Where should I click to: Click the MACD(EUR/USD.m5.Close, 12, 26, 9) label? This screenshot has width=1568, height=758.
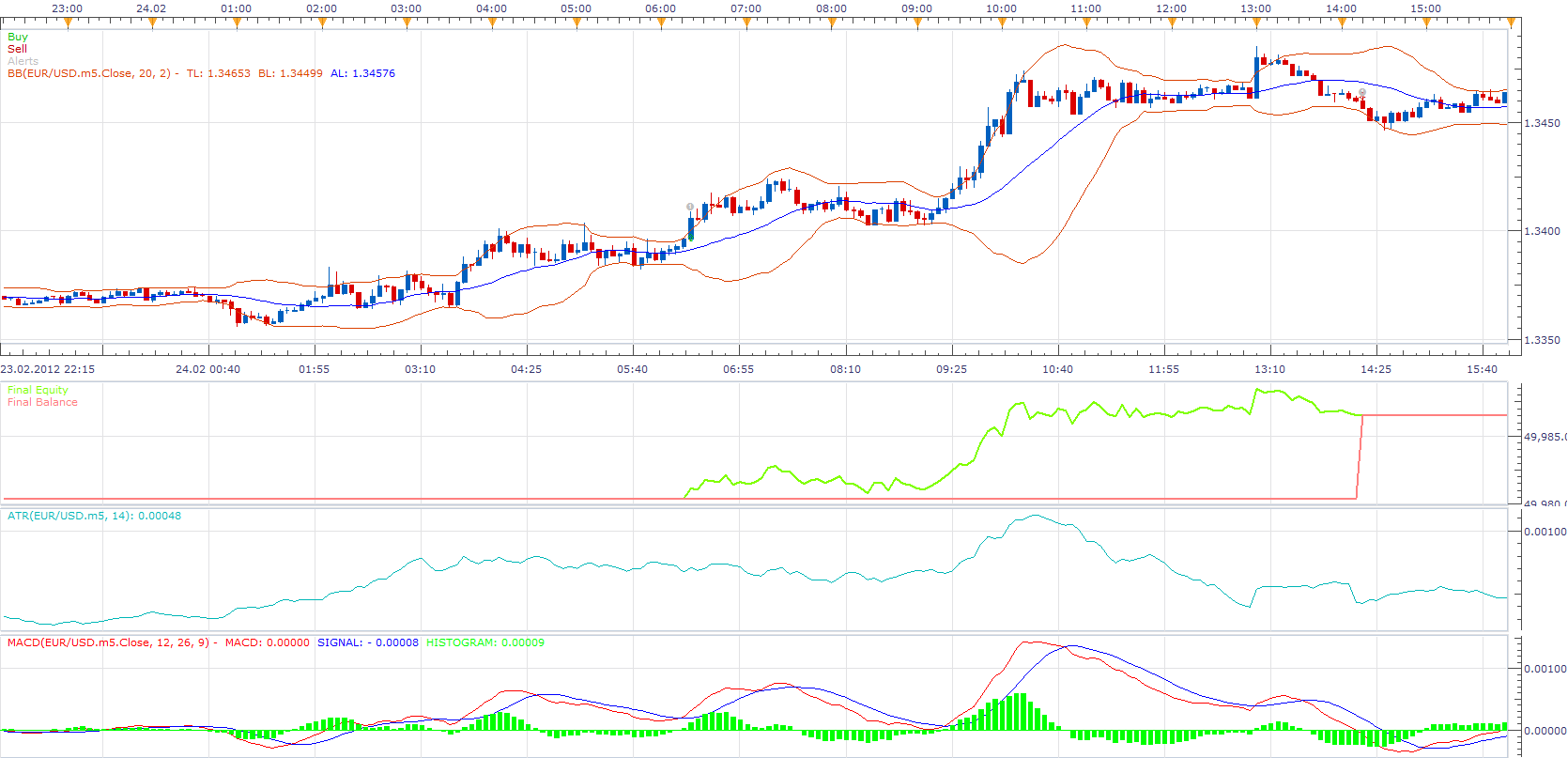tap(113, 642)
